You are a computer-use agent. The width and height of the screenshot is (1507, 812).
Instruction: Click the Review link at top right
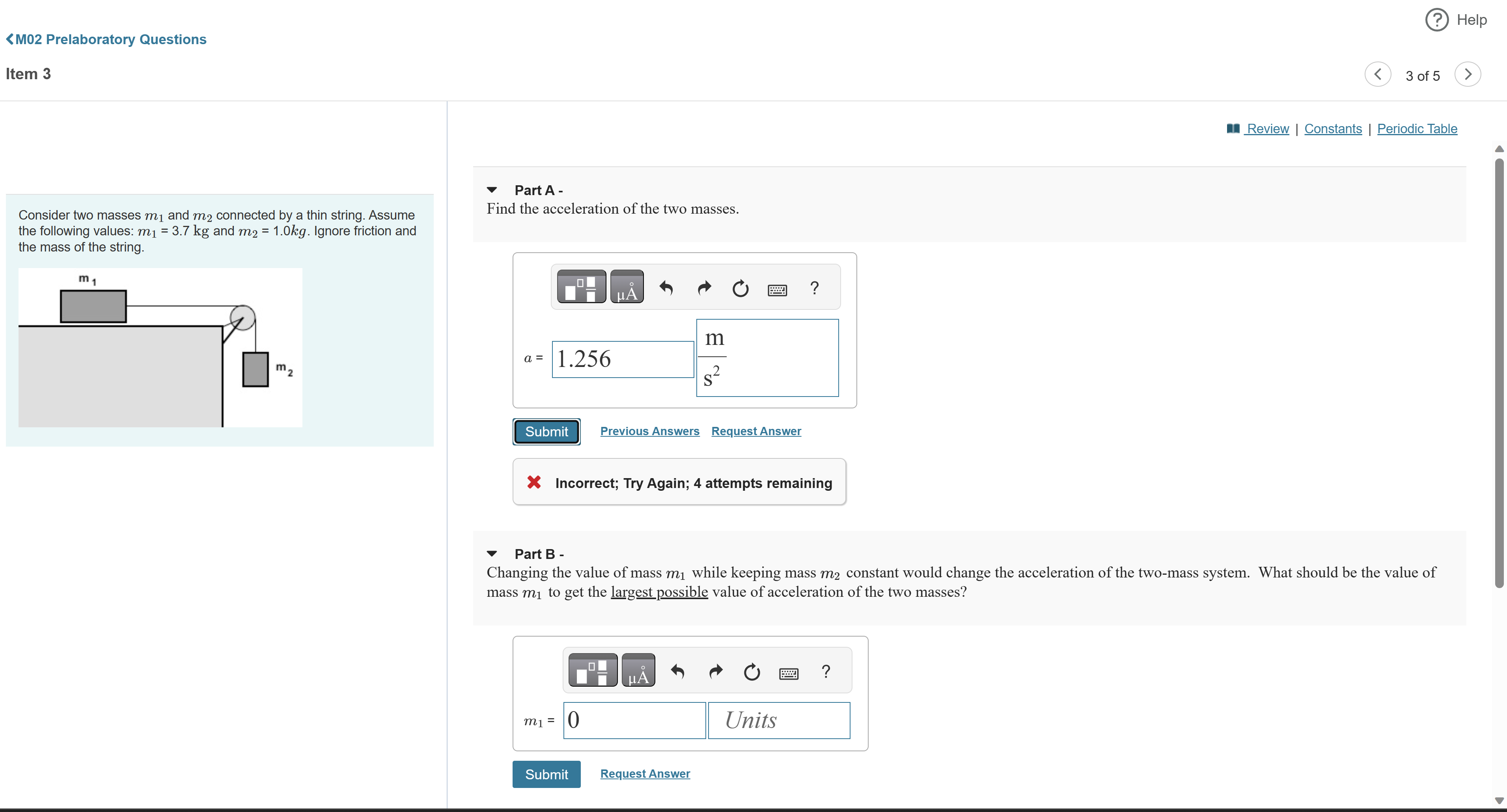(1262, 128)
